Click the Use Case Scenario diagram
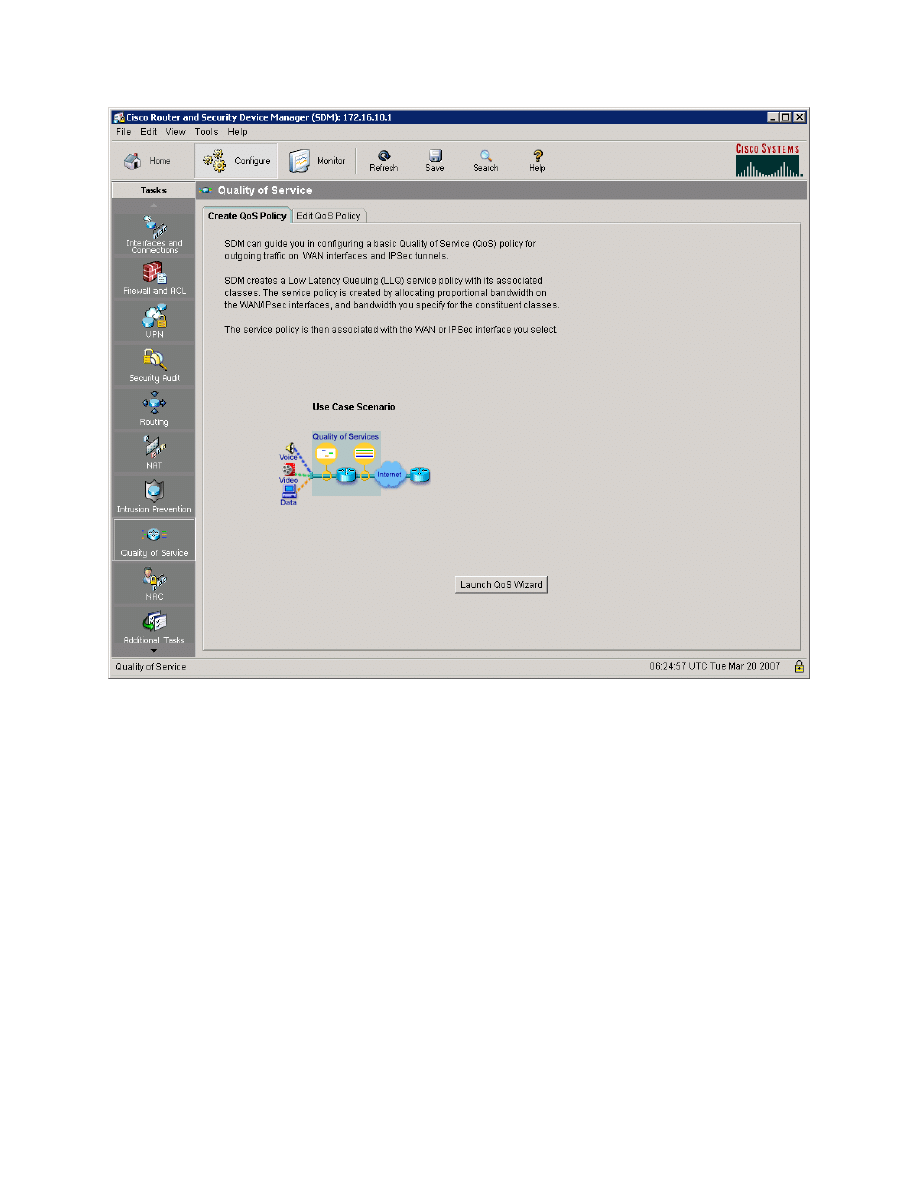The image size is (918, 1188). [x=355, y=467]
